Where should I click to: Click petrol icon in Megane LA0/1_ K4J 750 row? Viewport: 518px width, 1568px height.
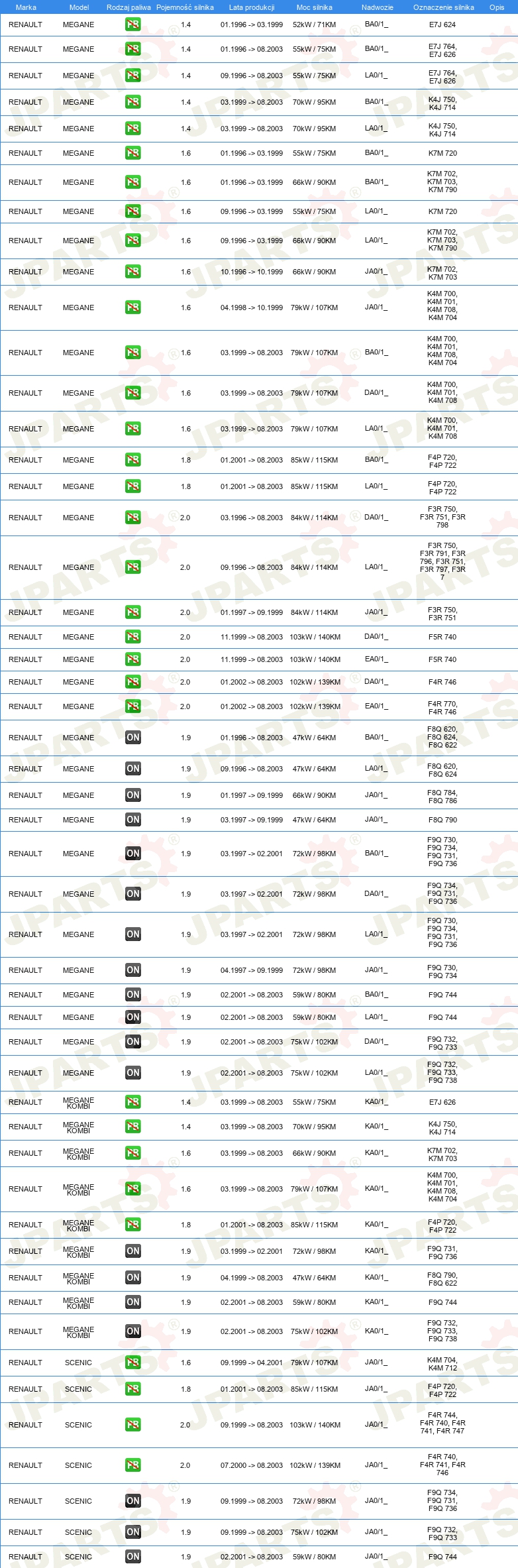(x=132, y=129)
